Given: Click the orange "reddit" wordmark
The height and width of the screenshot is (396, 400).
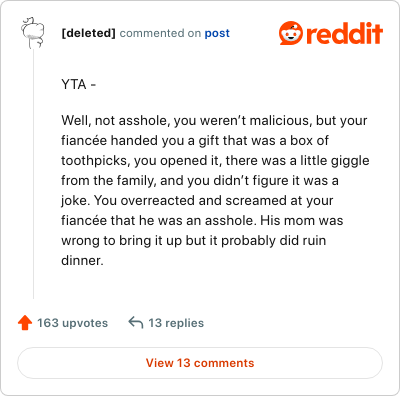Looking at the screenshot, I should [345, 34].
